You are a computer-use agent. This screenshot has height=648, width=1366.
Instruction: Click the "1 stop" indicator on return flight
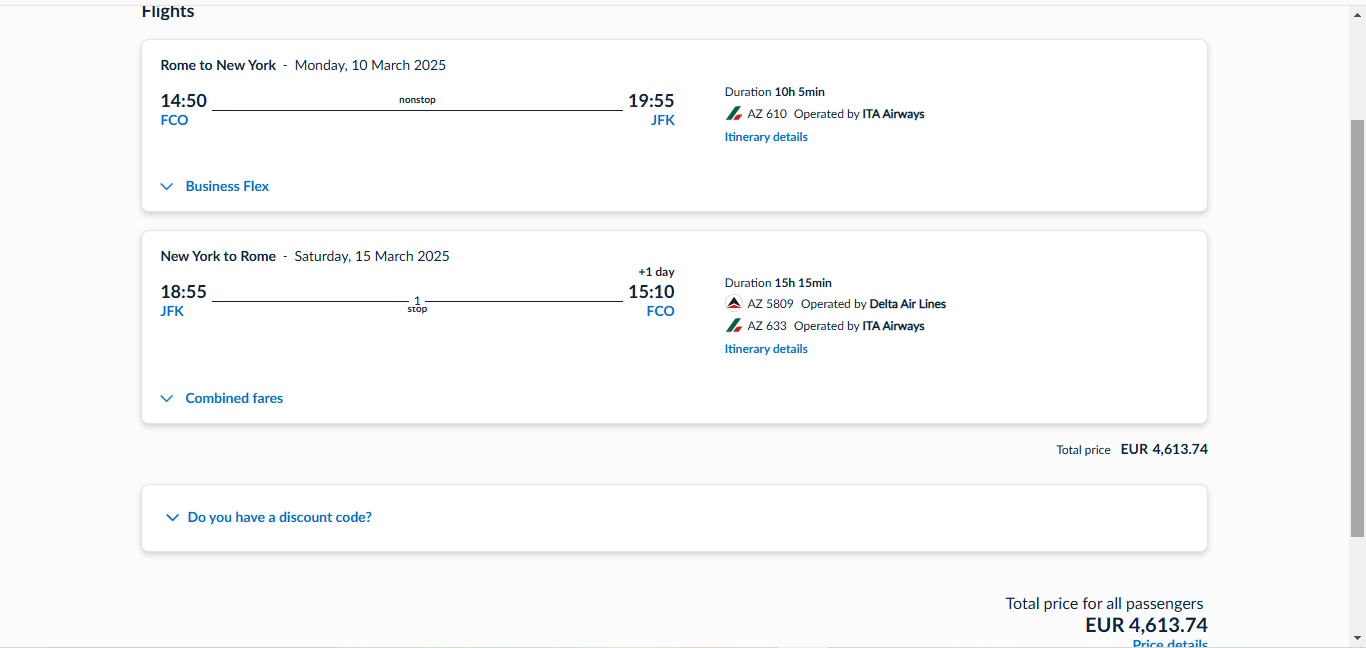(417, 304)
